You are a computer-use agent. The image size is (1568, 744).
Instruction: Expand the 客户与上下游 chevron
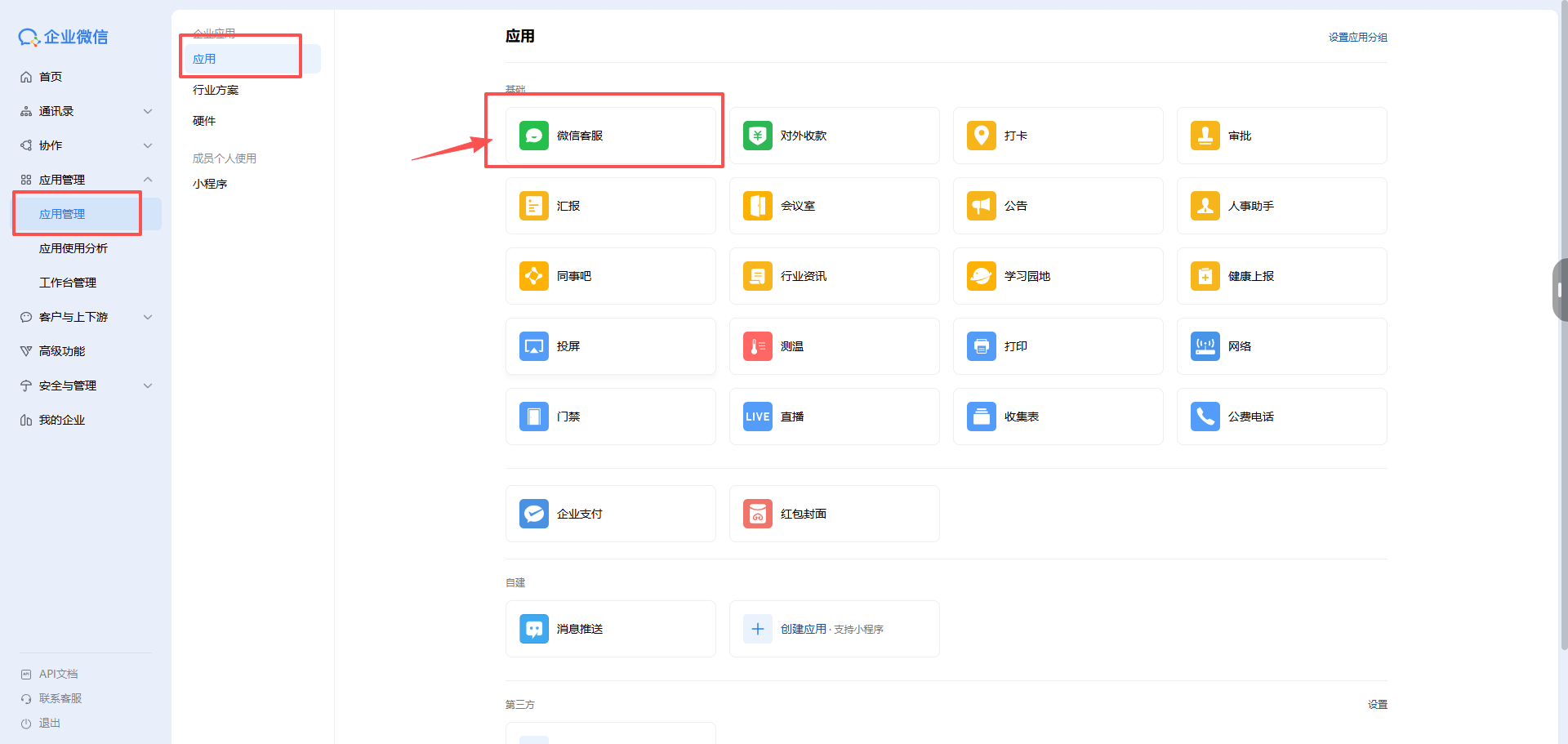pos(148,317)
